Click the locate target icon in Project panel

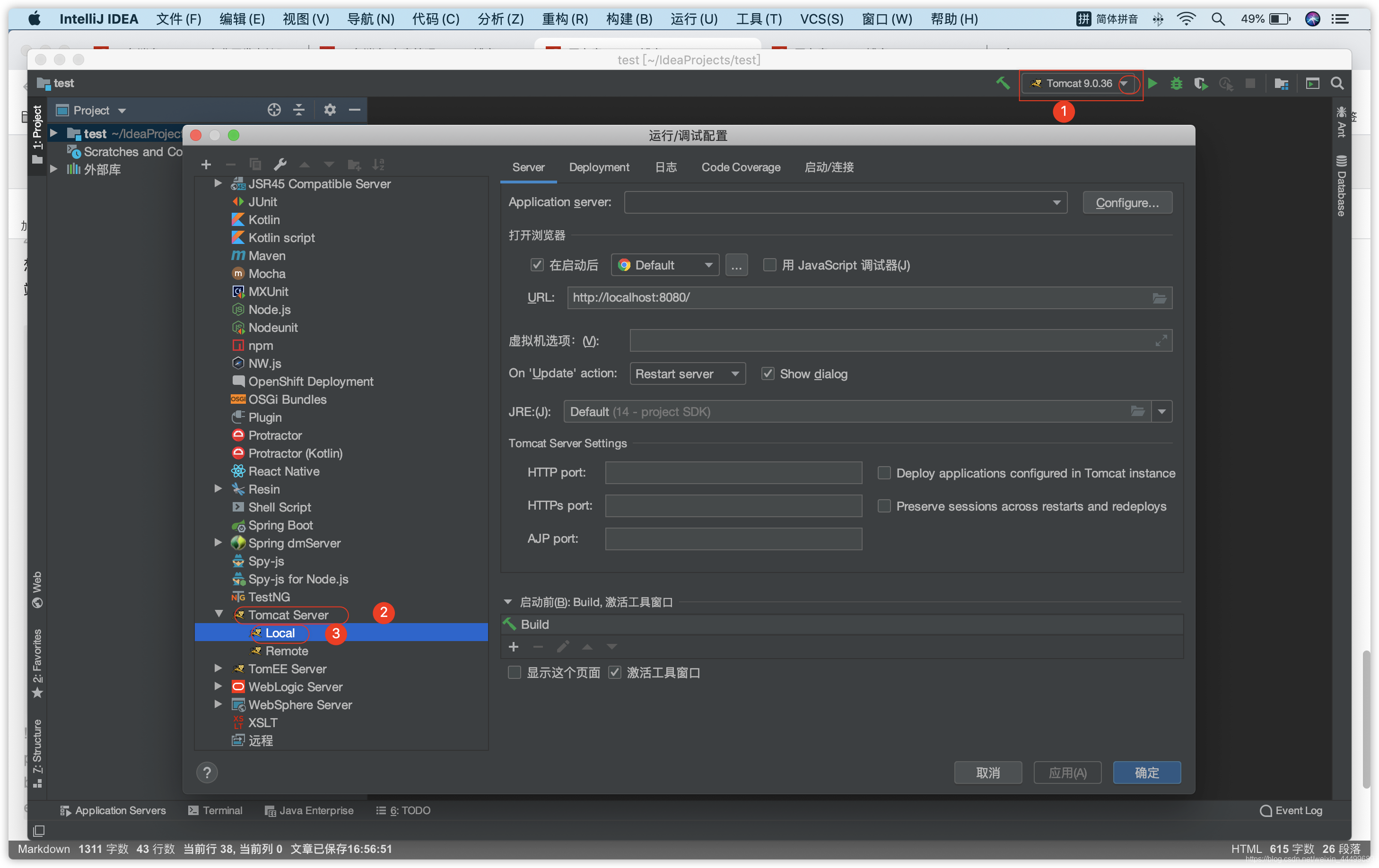tap(274, 110)
